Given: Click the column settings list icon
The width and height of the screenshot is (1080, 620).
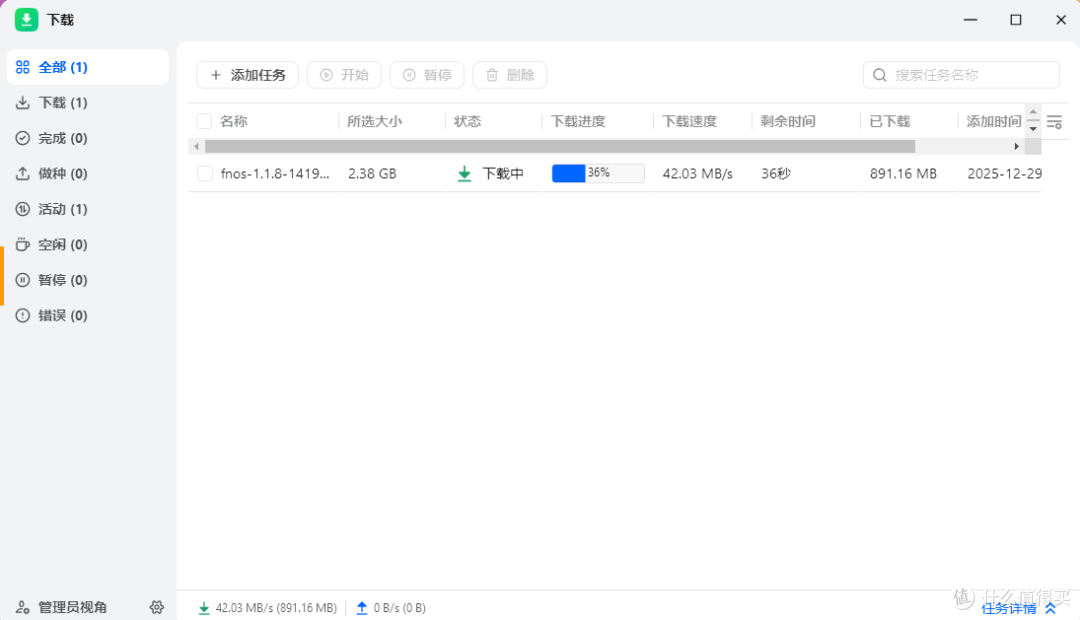Looking at the screenshot, I should (x=1055, y=122).
